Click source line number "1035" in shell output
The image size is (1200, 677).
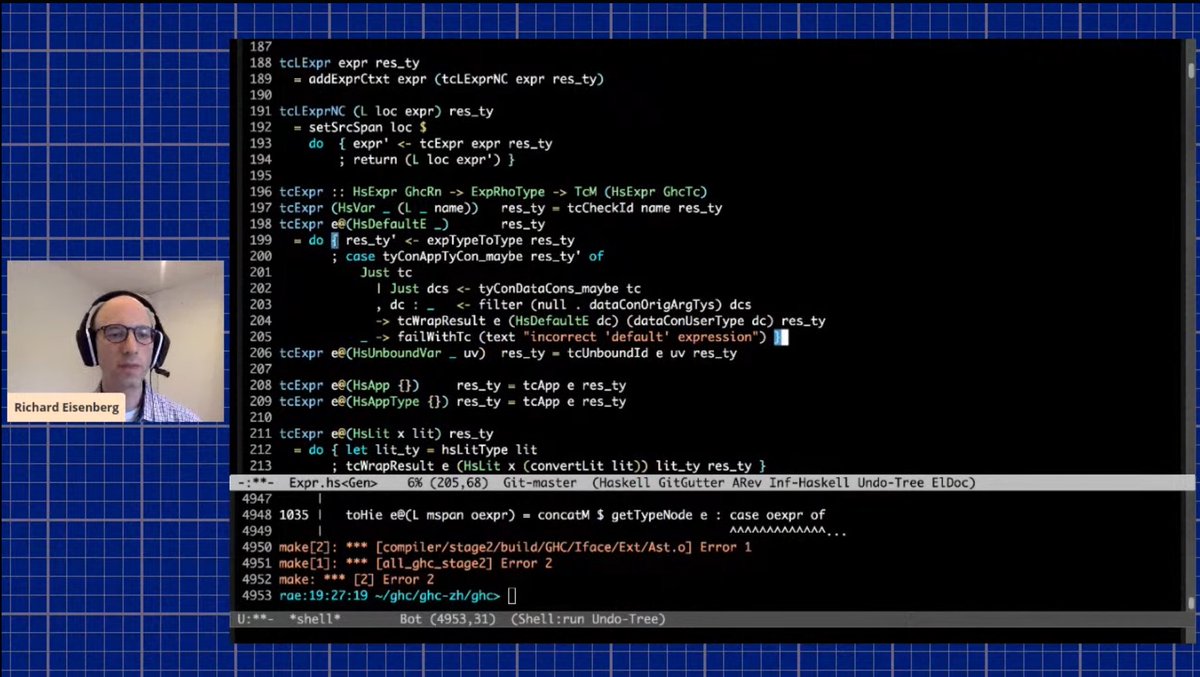point(294,515)
